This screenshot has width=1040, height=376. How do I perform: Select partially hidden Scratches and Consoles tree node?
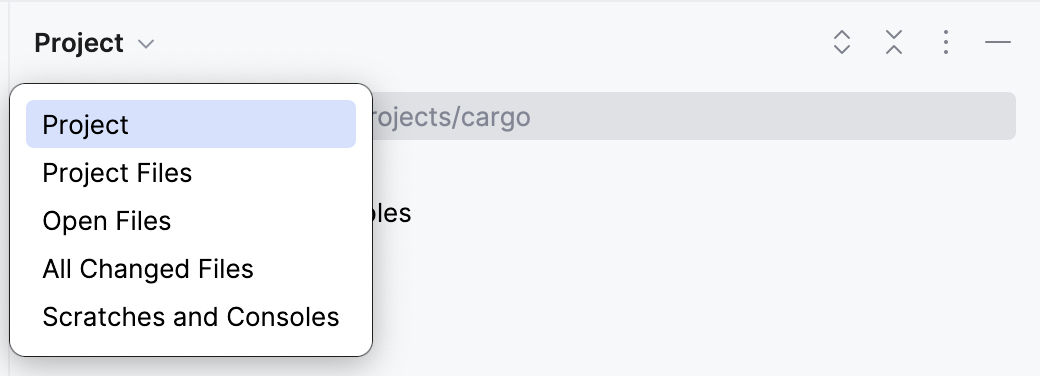tap(392, 213)
